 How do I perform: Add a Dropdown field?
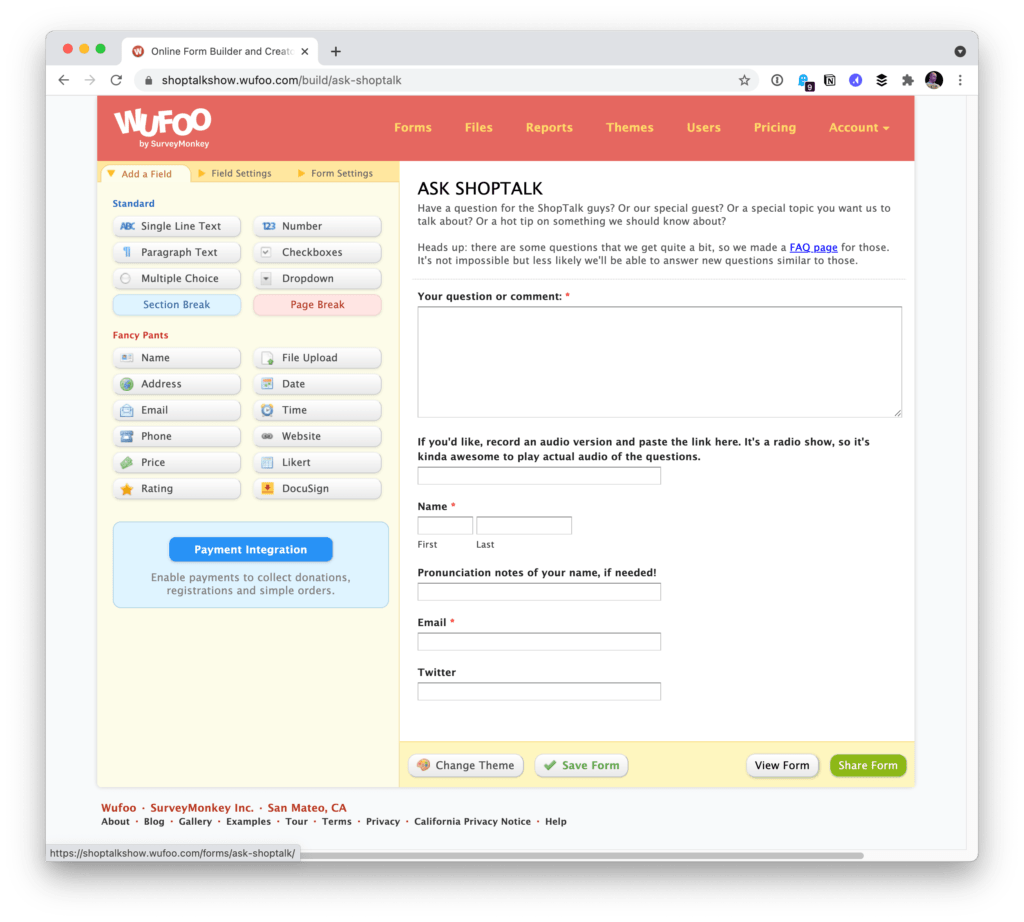317,278
